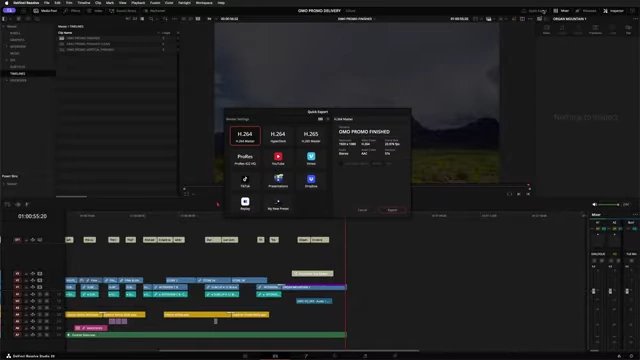Choose the Presentations export preset
The image size is (640, 360).
coord(278,181)
